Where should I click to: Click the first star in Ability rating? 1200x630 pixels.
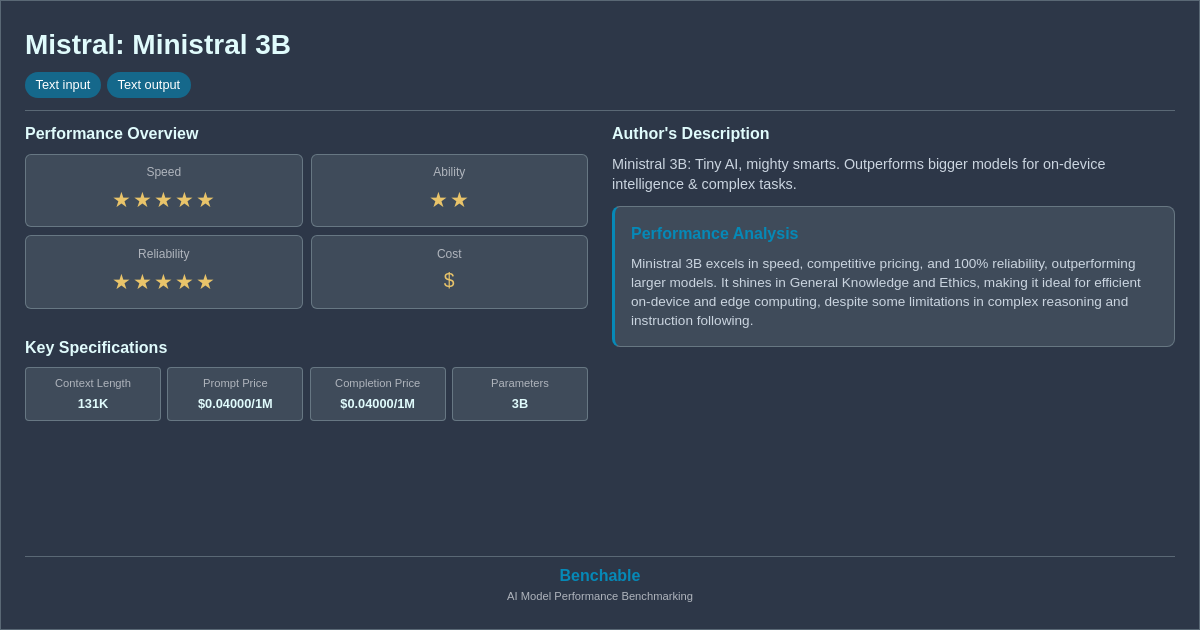coord(438,199)
